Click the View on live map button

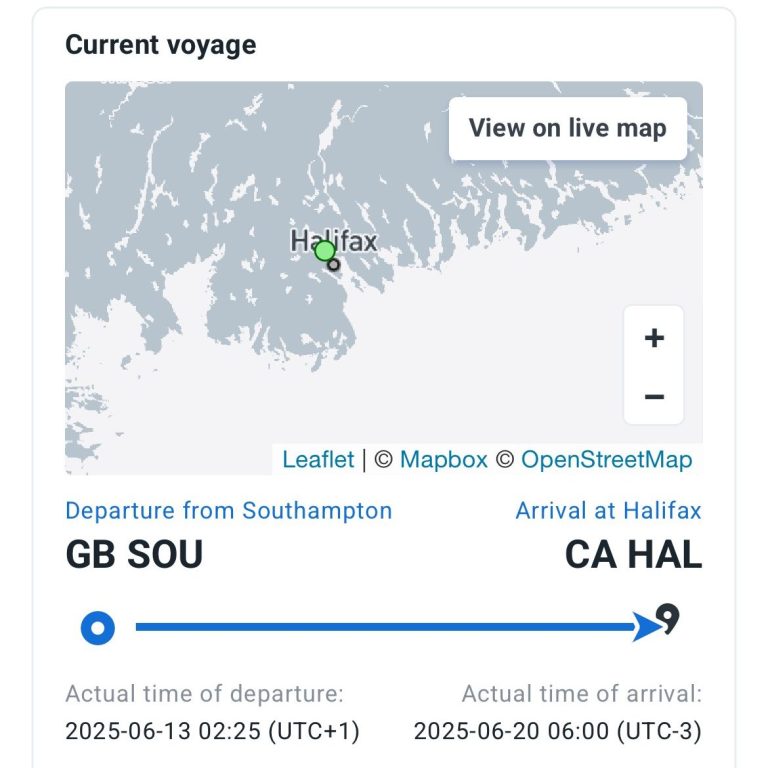point(568,128)
